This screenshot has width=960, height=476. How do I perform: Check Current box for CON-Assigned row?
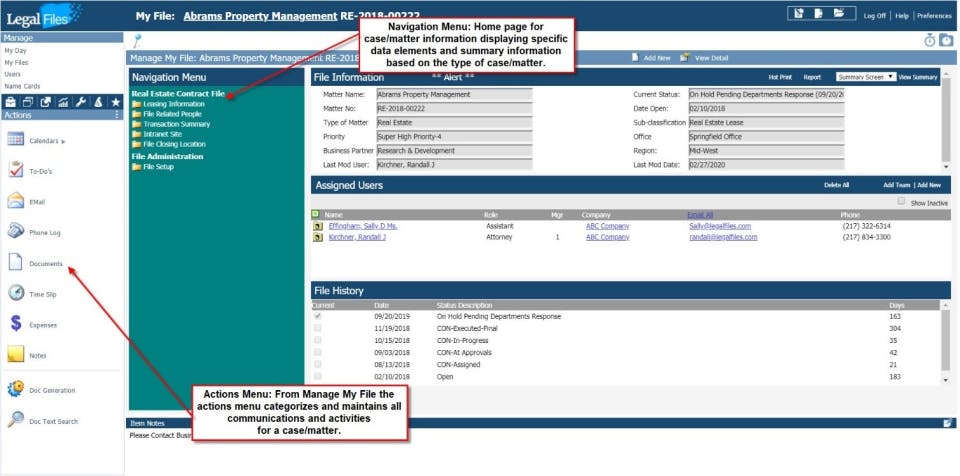click(x=318, y=365)
